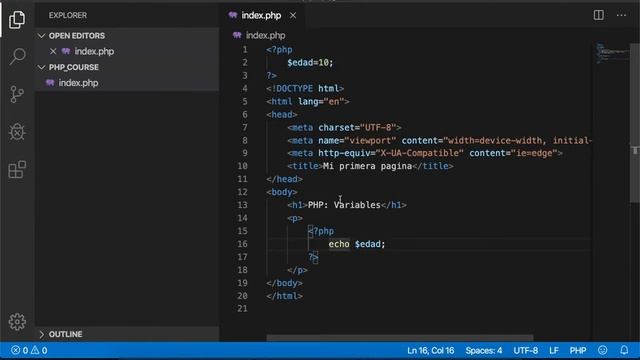Image resolution: width=640 pixels, height=360 pixels.
Task: Click Ln 16, Col 16 in status bar
Action: point(430,350)
